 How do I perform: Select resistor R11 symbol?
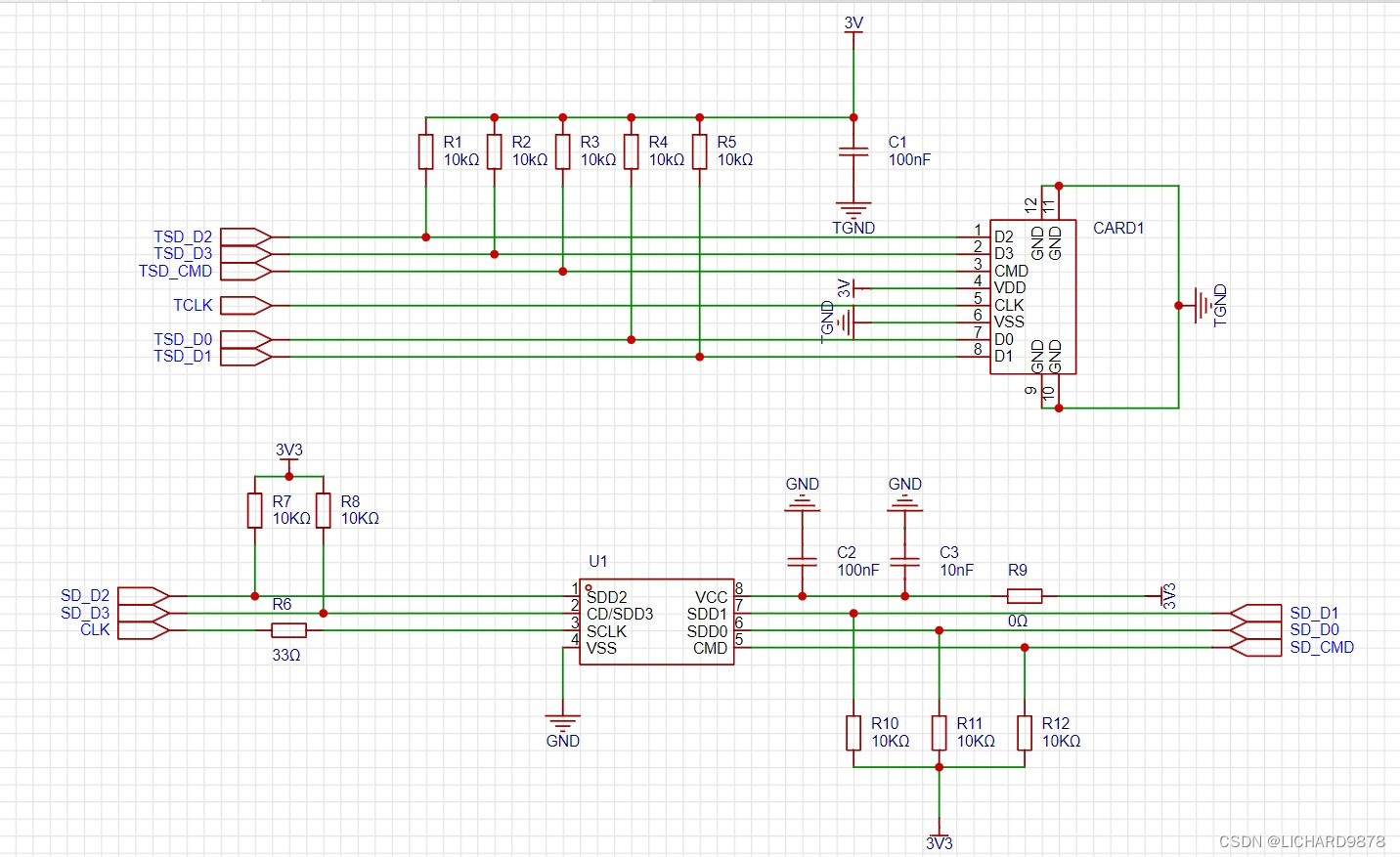[939, 733]
